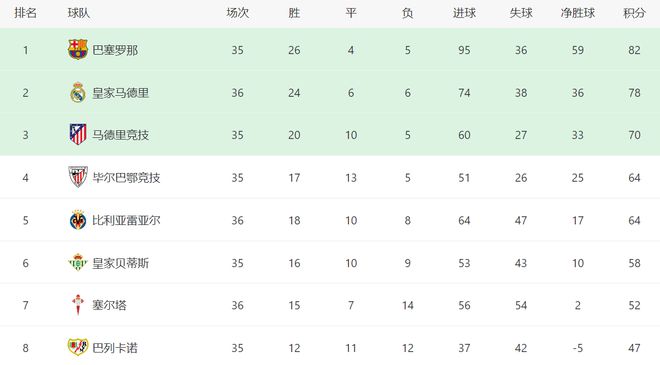Click the Real Madrid crest icon
Screen dimensions: 660x365
tap(78, 93)
